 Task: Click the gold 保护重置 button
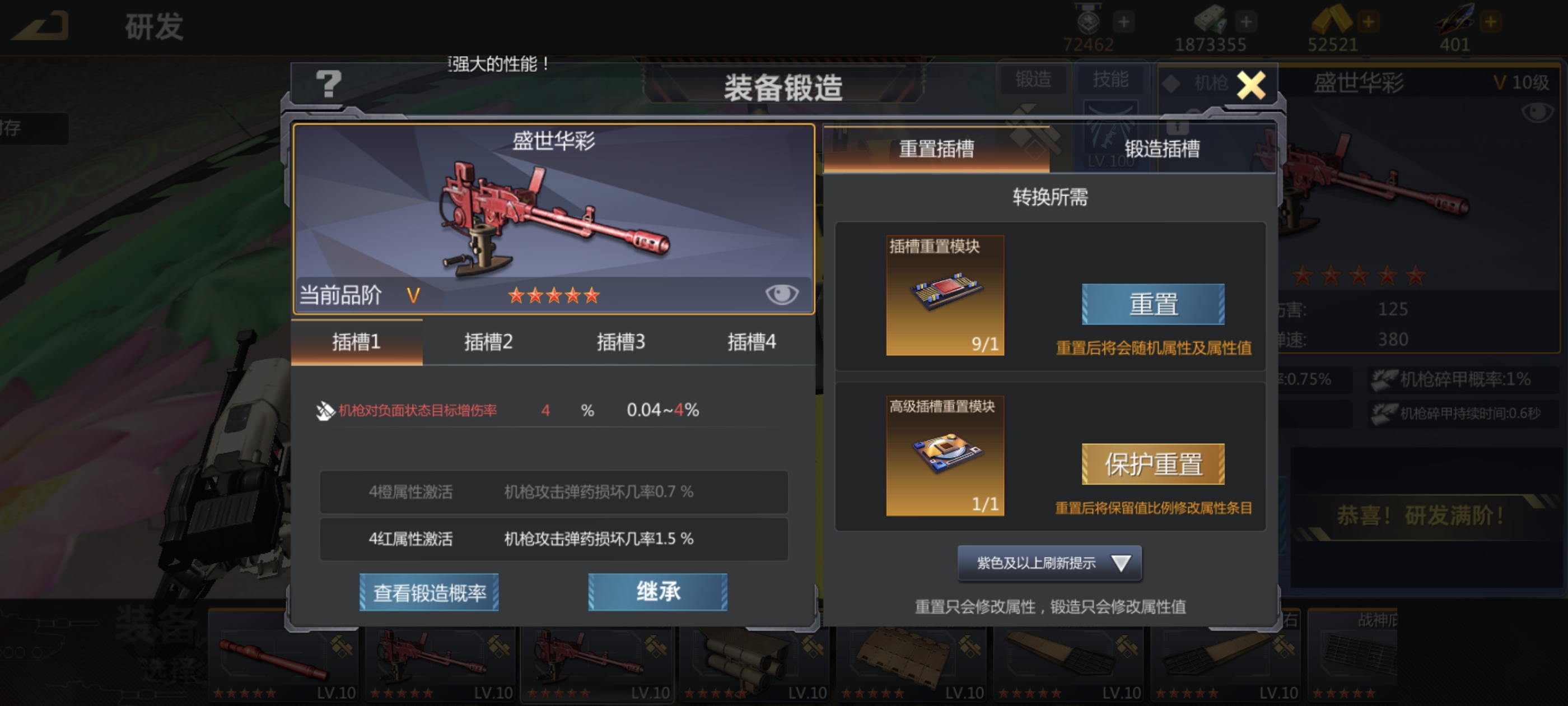pos(1153,464)
